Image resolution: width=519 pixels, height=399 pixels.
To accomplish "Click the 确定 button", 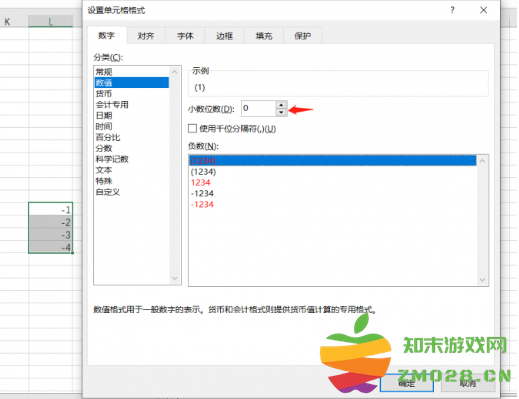I will tap(407, 383).
